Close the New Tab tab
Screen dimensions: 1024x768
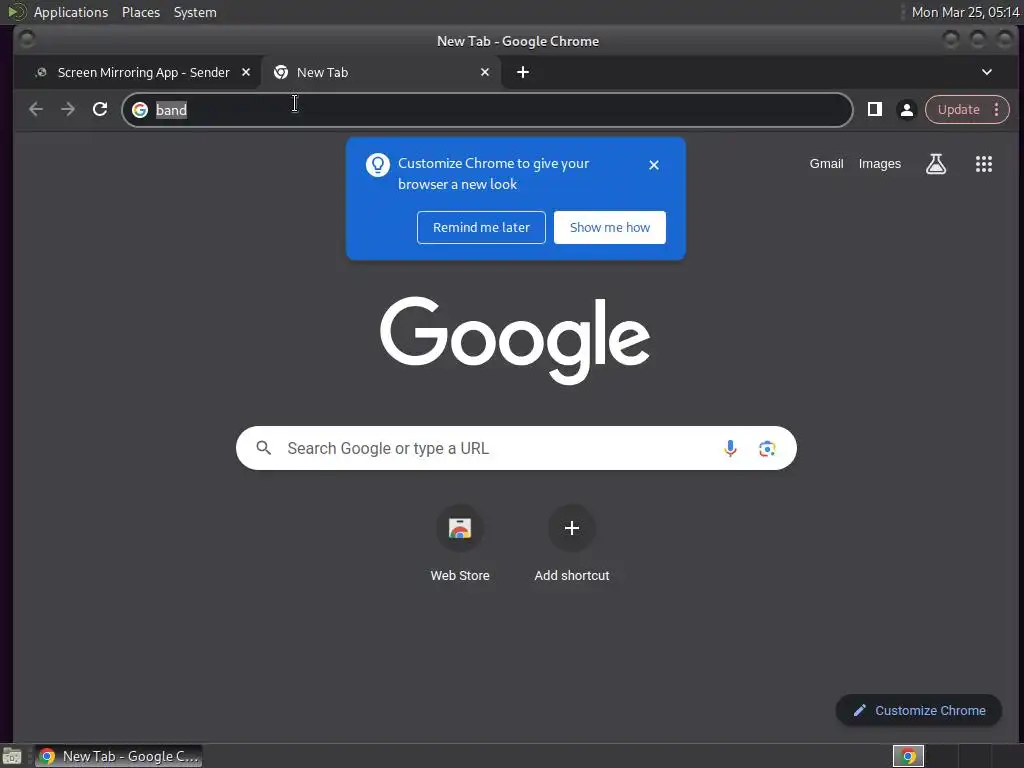(x=485, y=72)
